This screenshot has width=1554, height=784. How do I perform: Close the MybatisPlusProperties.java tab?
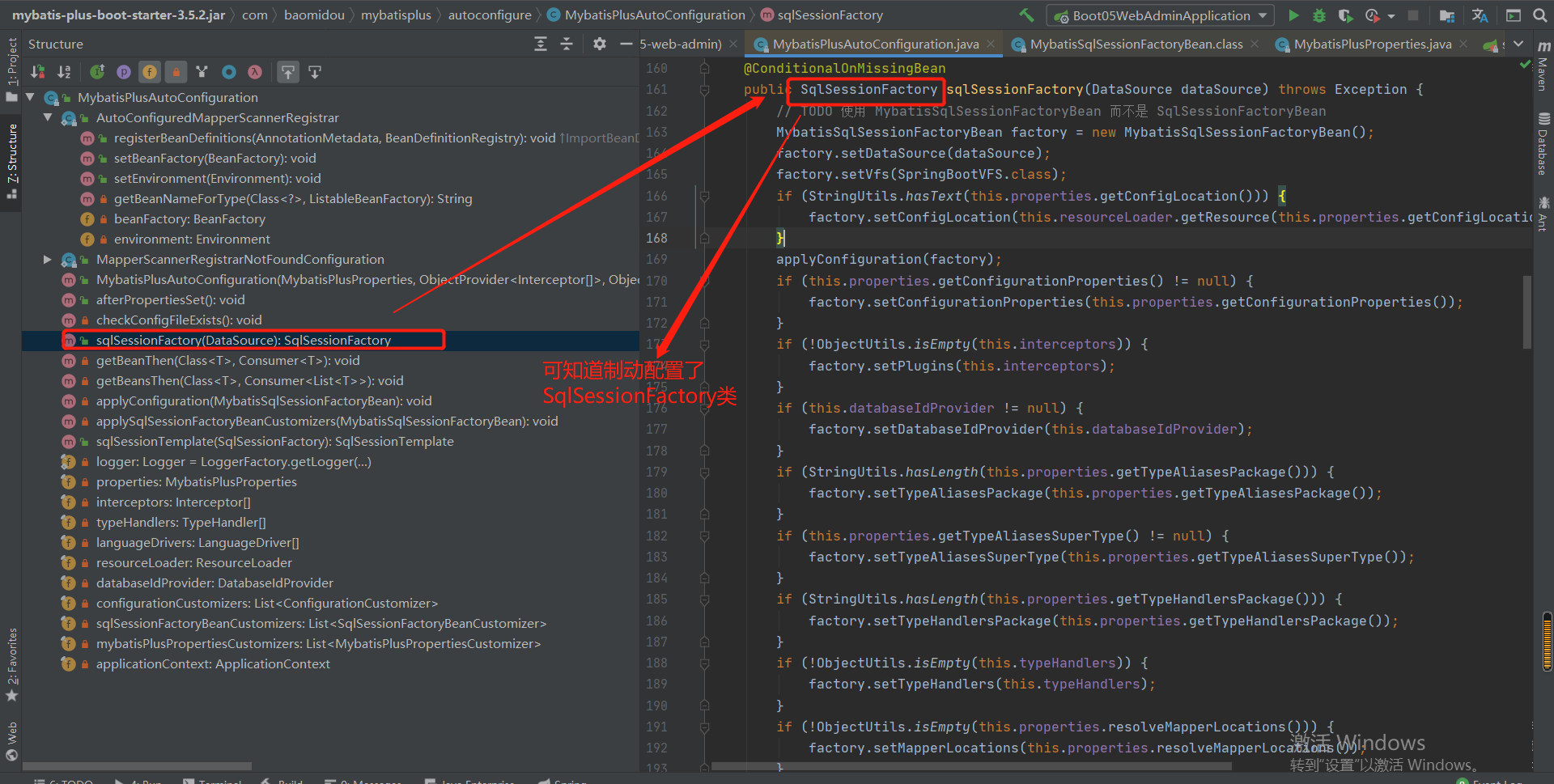[1463, 44]
